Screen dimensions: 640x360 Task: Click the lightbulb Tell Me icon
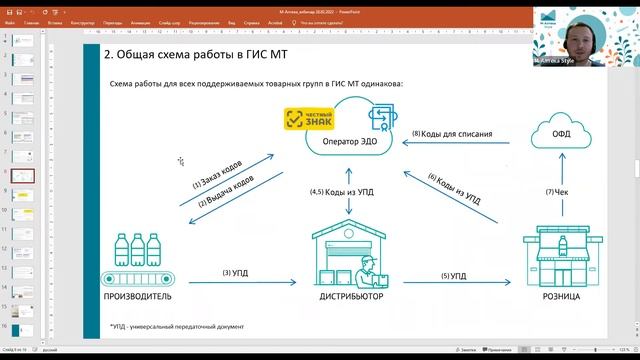[x=294, y=23]
